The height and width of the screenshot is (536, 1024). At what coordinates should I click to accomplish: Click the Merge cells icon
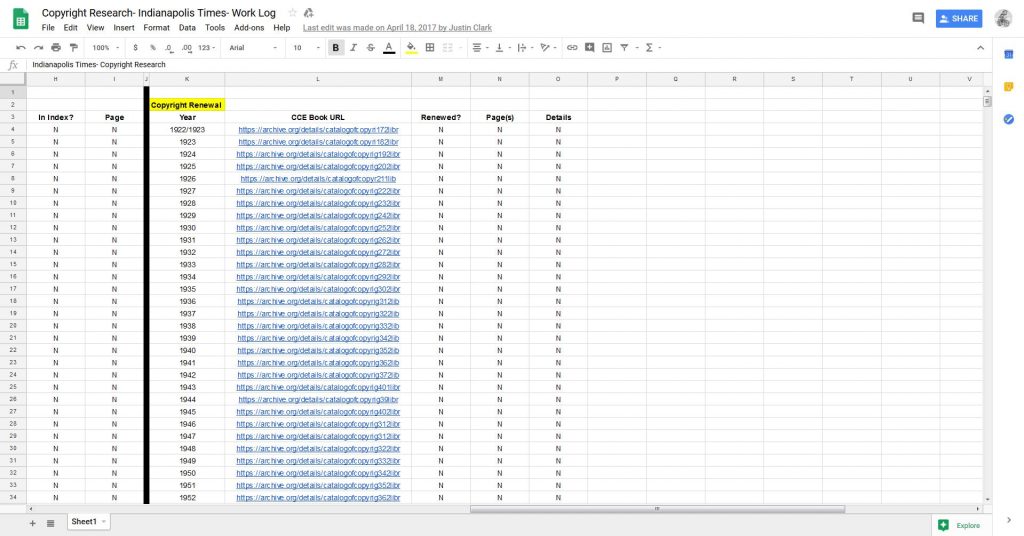(x=447, y=48)
